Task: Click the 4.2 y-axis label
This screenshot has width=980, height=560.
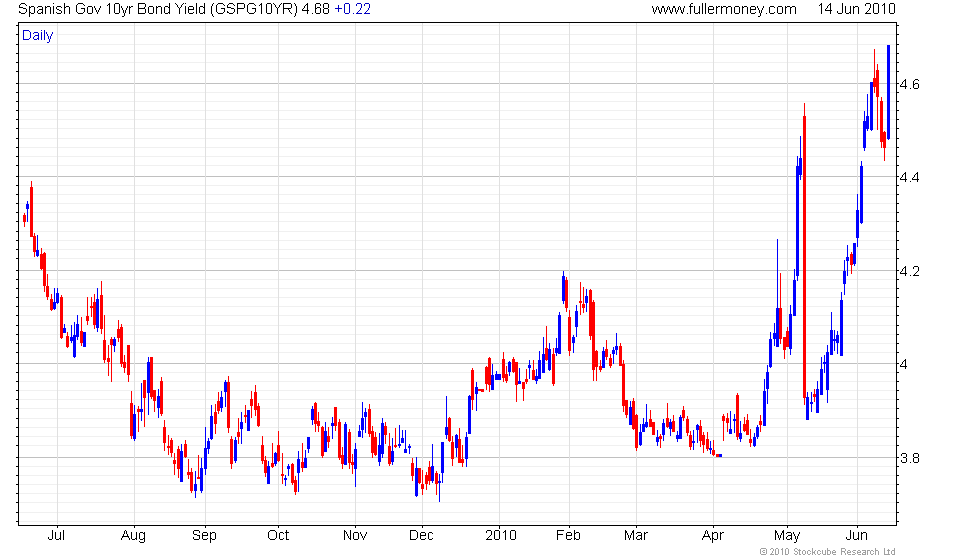Action: (909, 271)
